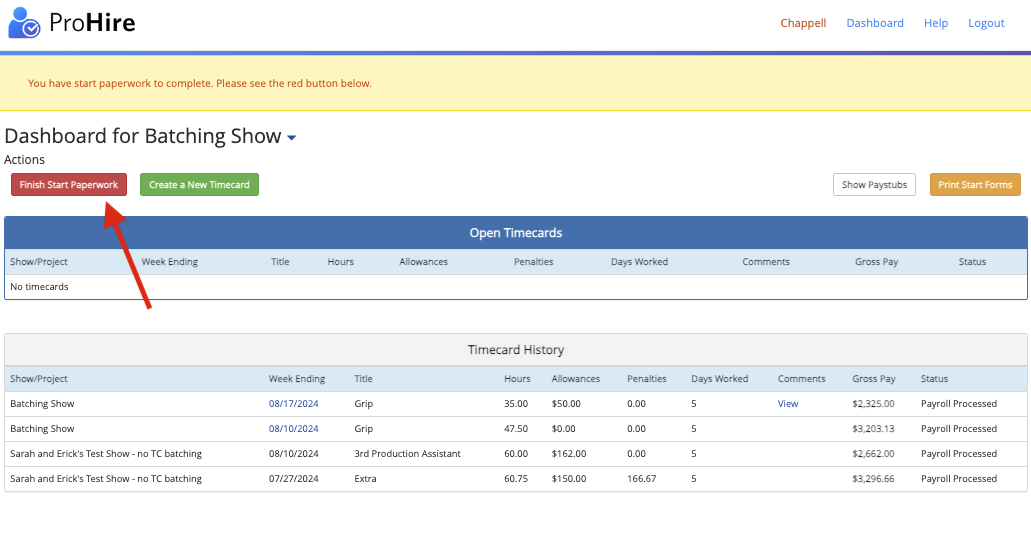
Task: Click the Show Paystubs button
Action: coord(874,185)
